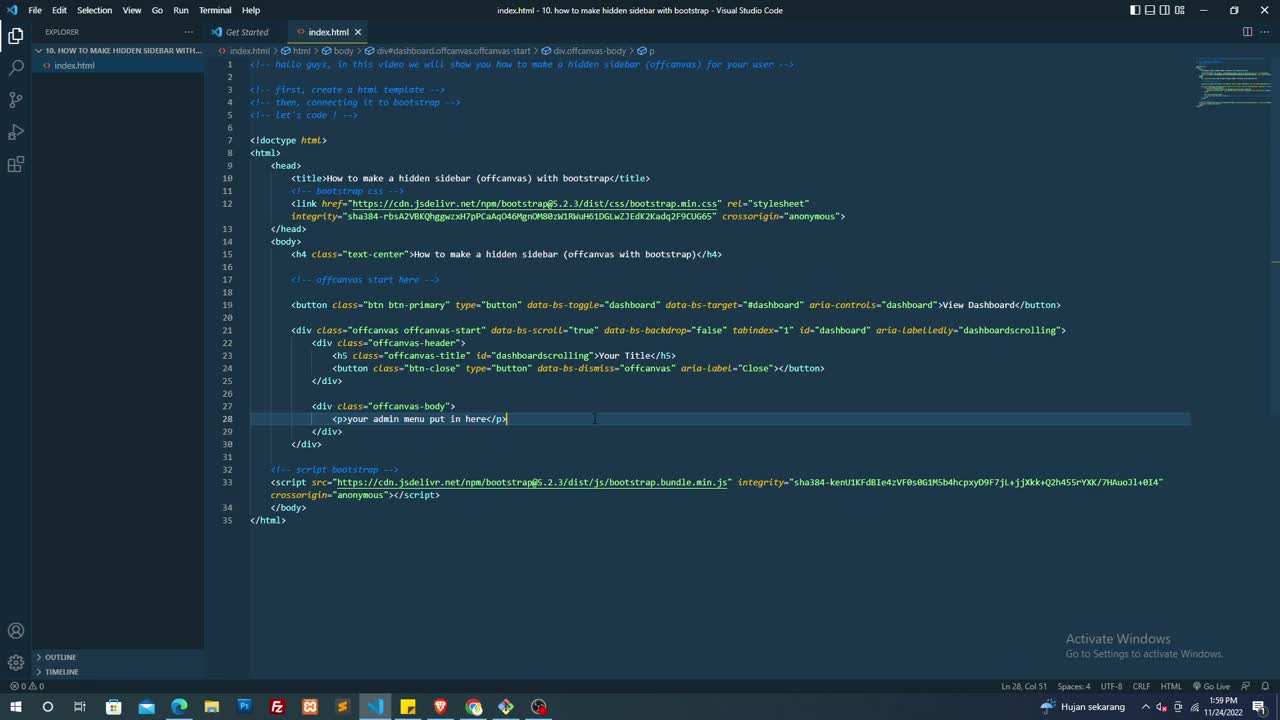Screen dimensions: 1280x720
Task: Change Spaces: 4 indentation setting
Action: 1074,686
